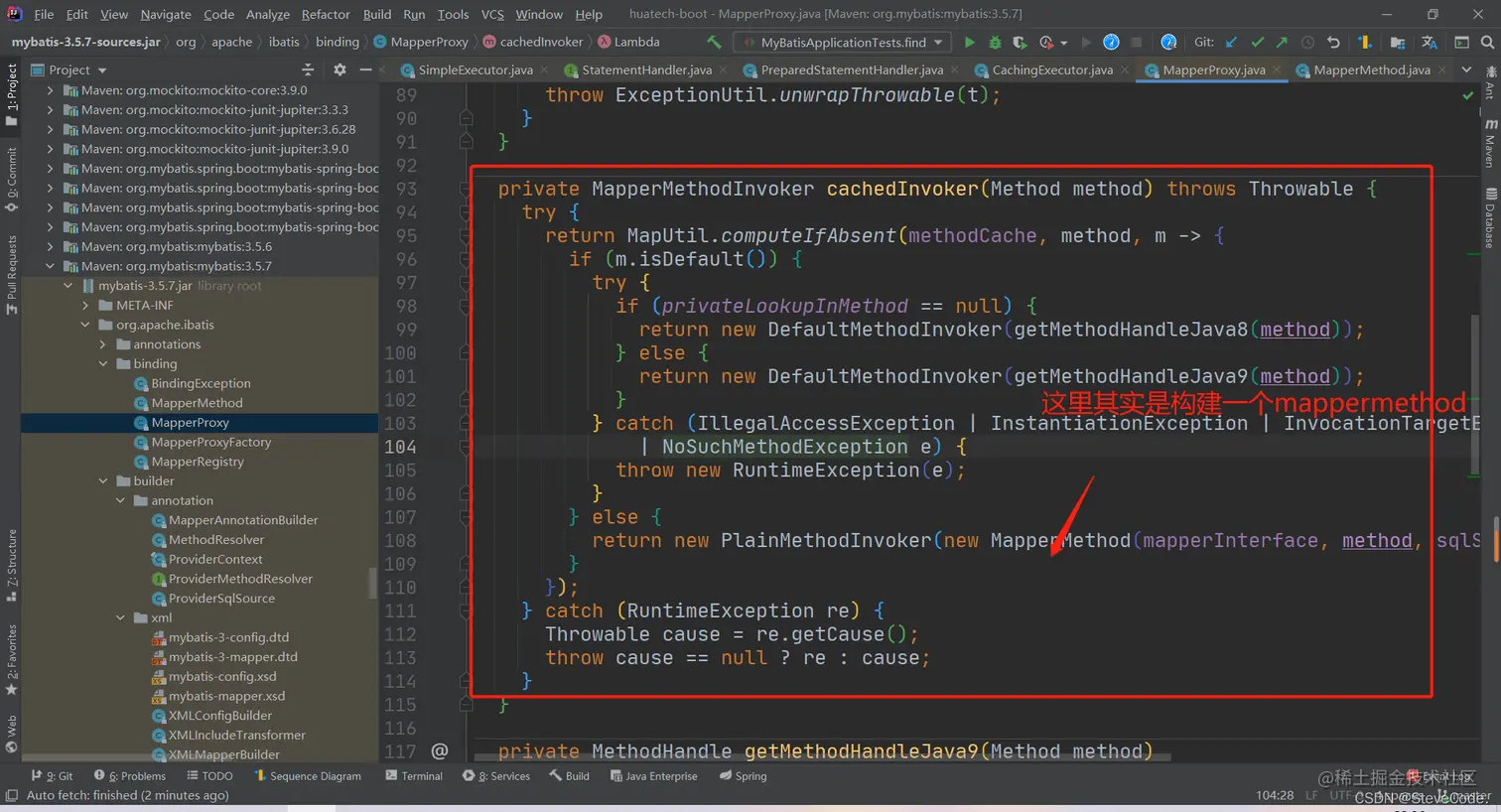The image size is (1501, 812).
Task: Open the Services tool window
Action: [496, 776]
